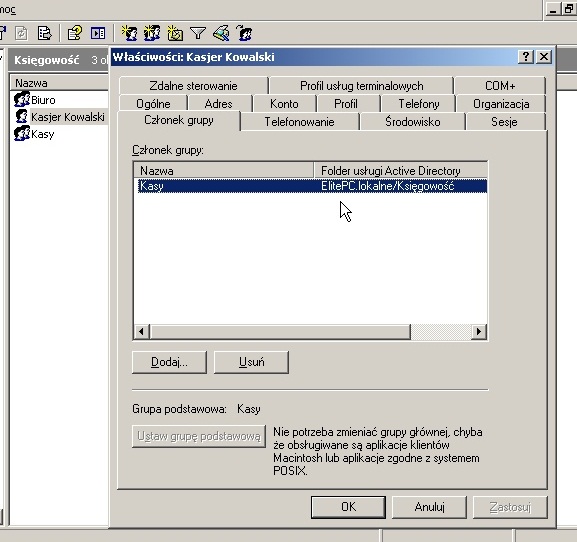Click the Add to group toolbar icon
Image resolution: width=577 pixels, height=542 pixels.
244,33
